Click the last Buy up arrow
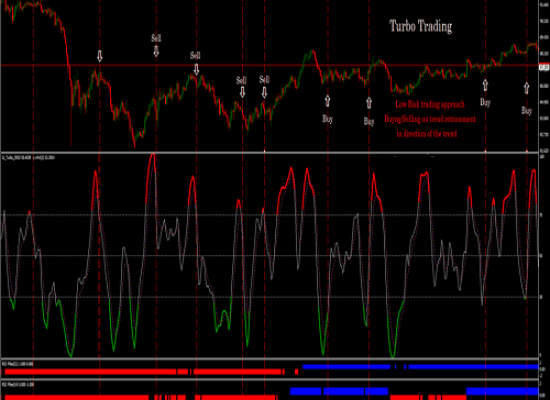This screenshot has width=550, height=400. click(x=526, y=88)
